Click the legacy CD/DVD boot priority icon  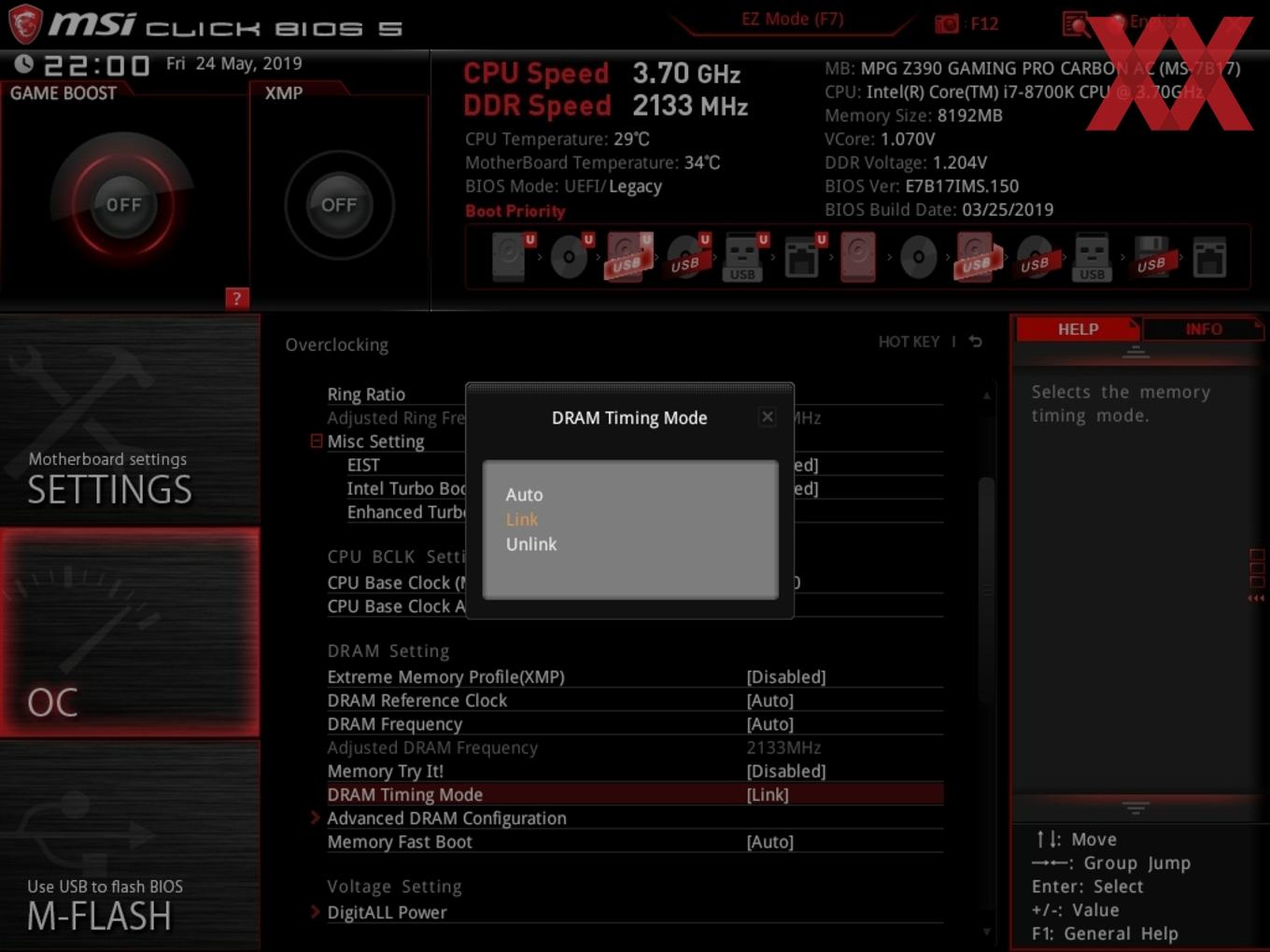pos(918,257)
